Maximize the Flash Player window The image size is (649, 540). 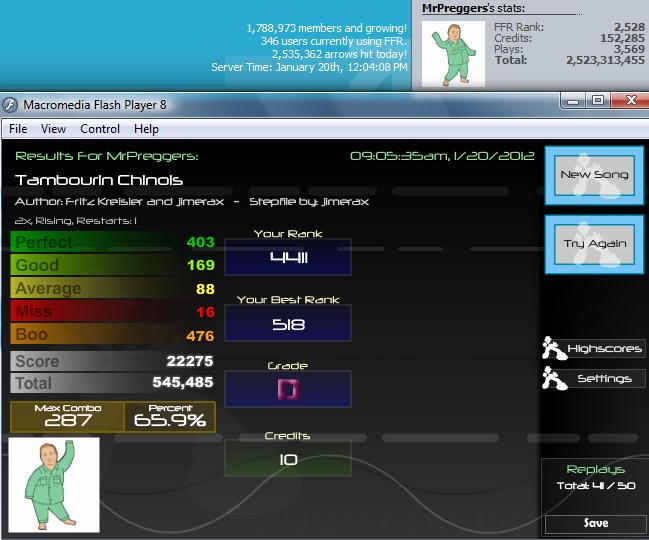(x=598, y=100)
